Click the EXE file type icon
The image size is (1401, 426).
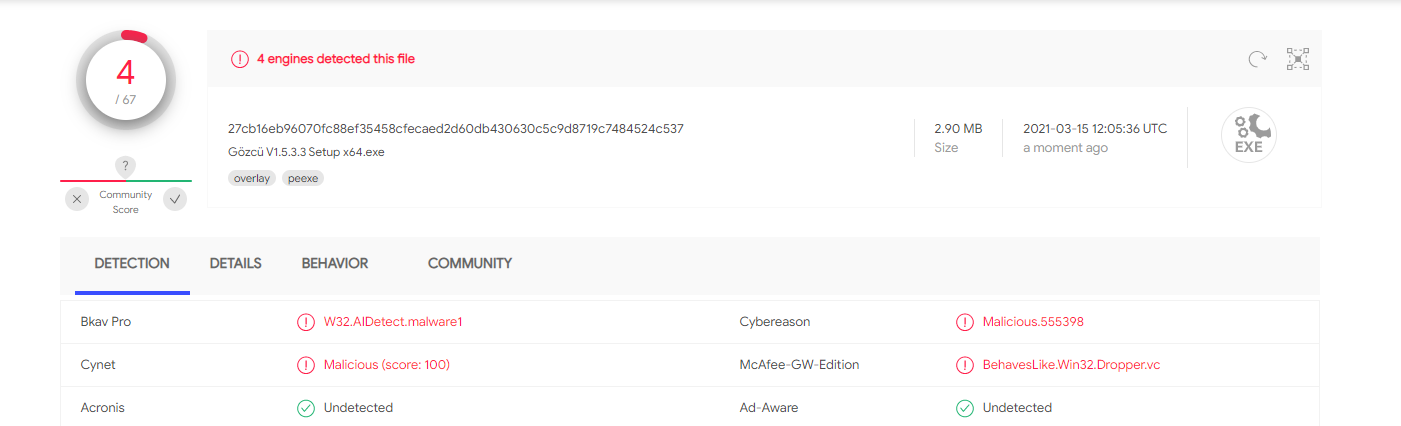[1248, 136]
